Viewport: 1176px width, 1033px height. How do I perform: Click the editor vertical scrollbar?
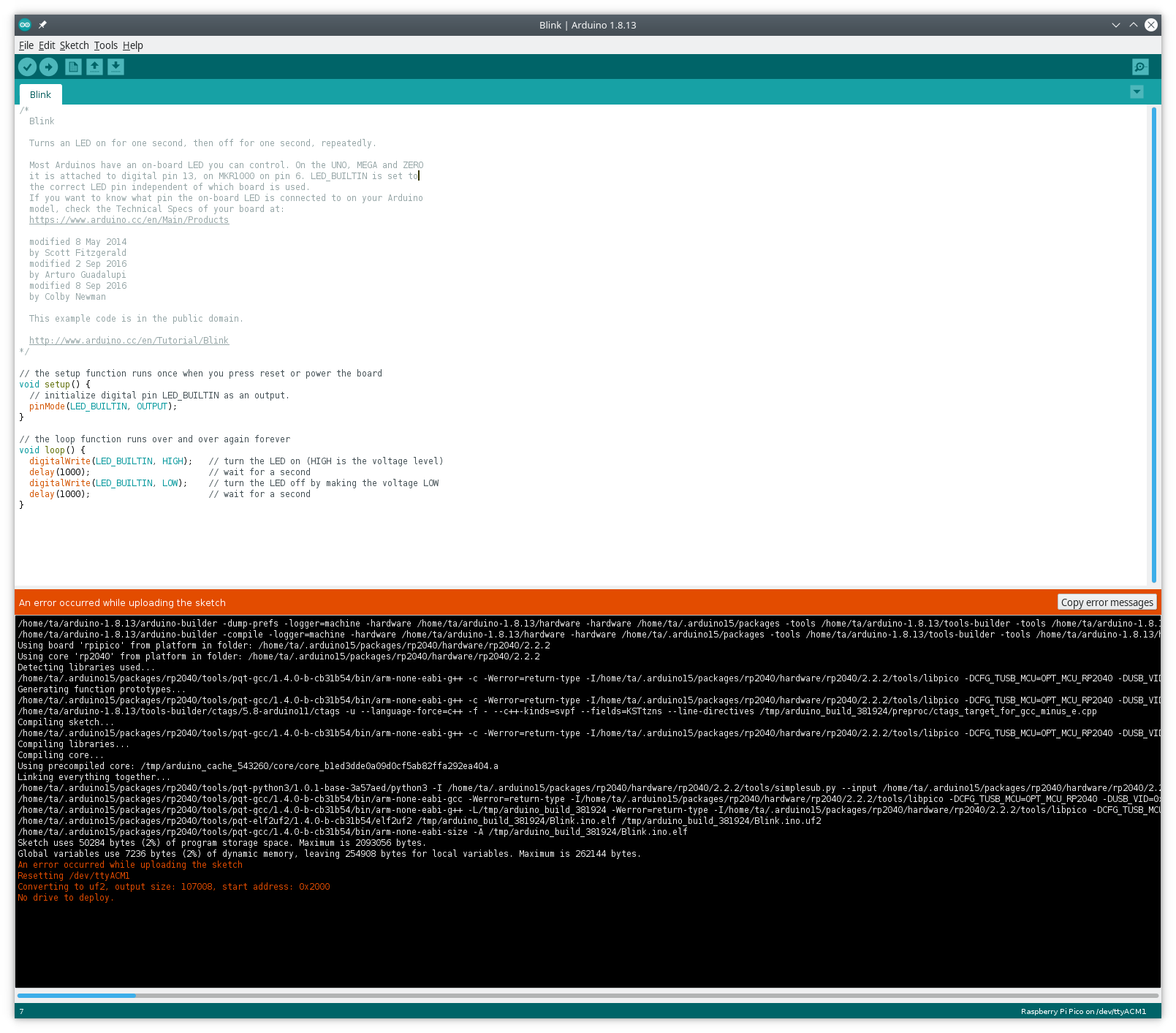[x=1153, y=344]
